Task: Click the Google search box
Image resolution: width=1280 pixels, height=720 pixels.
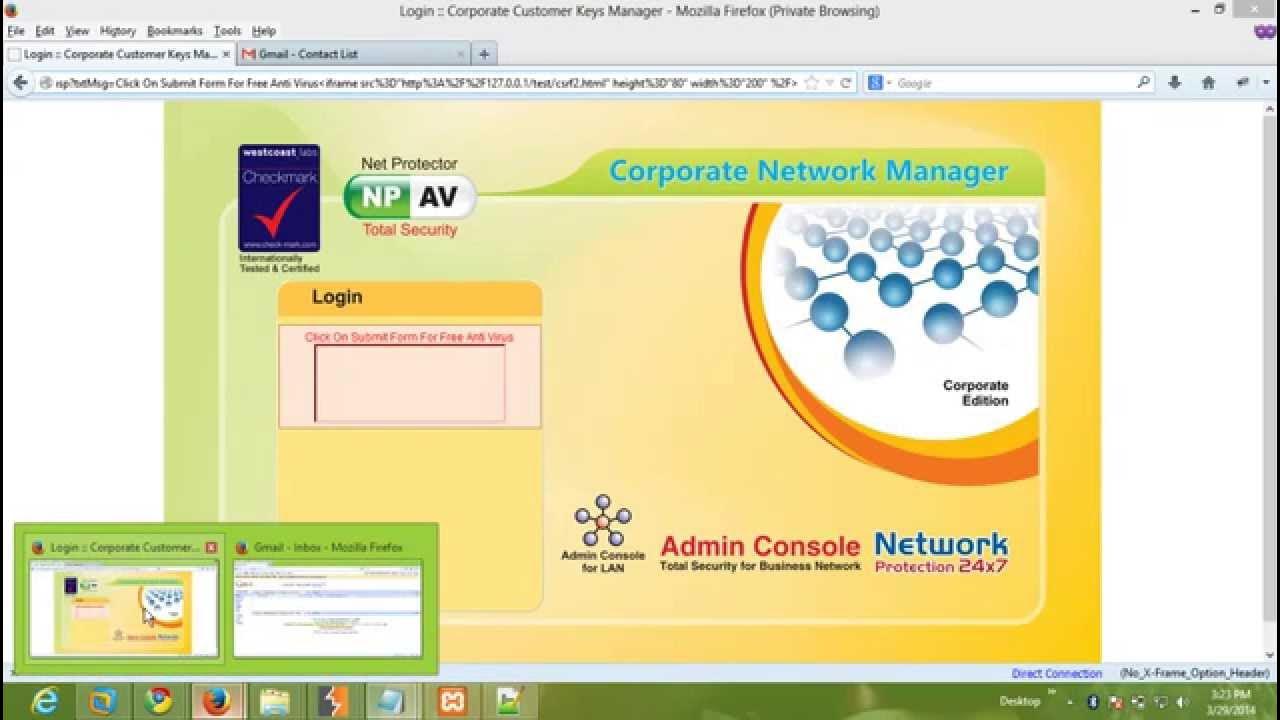Action: coord(1015,83)
